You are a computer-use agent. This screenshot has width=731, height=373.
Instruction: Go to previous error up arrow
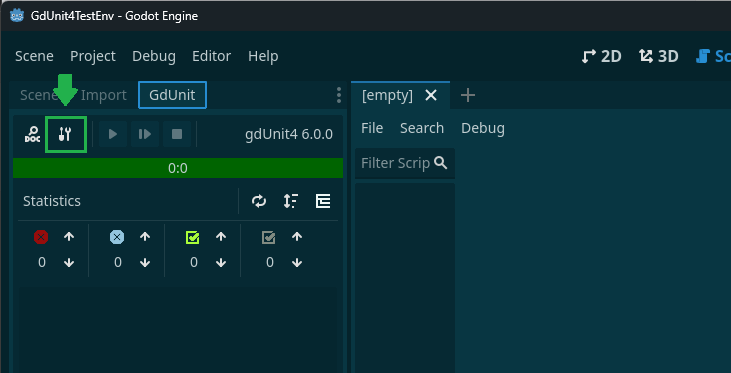[69, 237]
